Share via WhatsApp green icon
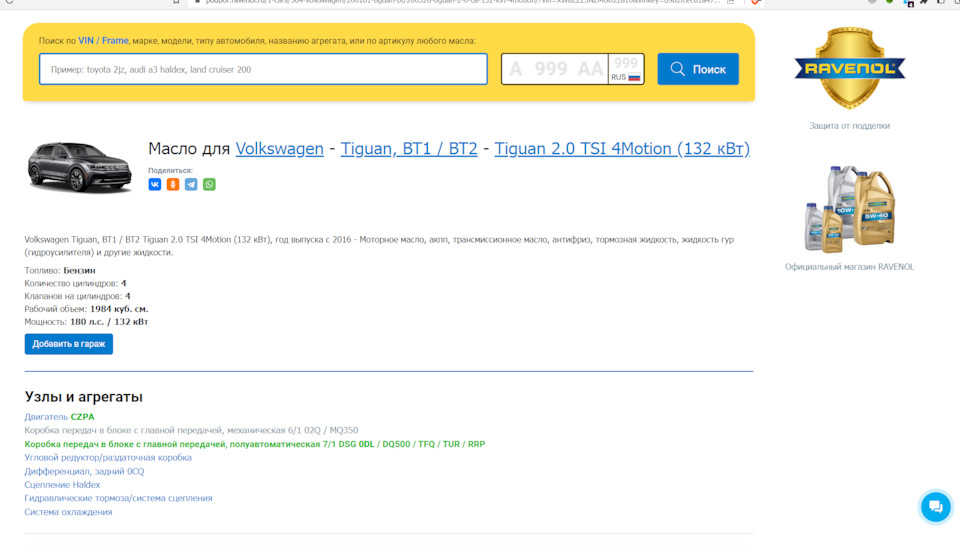This screenshot has width=960, height=545. (209, 184)
